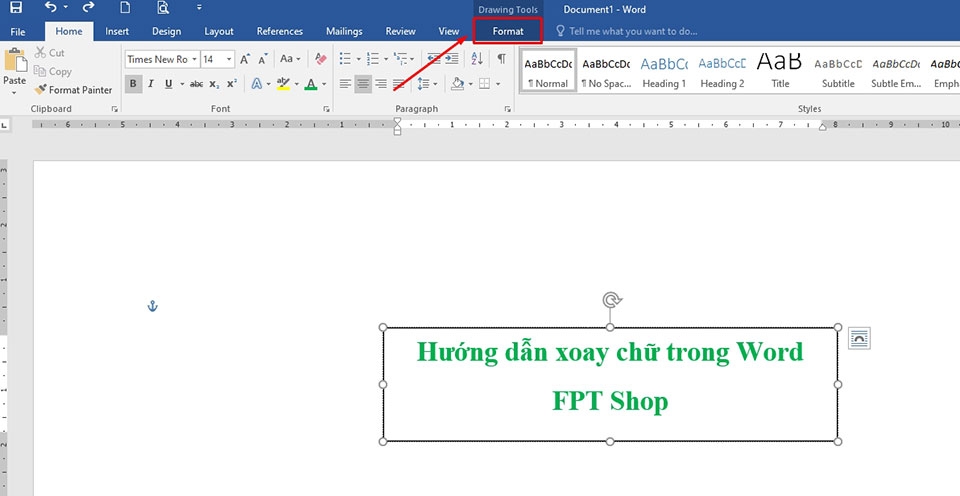The image size is (960, 496).
Task: Switch to the Layout tab
Action: (219, 31)
